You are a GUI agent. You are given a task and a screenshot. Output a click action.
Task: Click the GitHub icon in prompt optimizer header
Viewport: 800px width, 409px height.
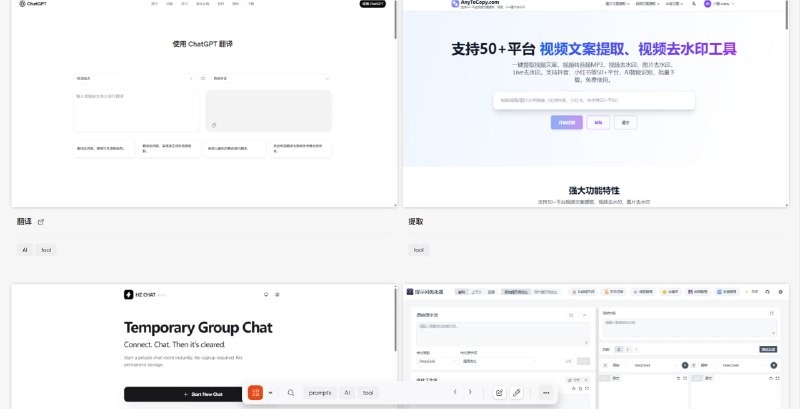[x=767, y=292]
